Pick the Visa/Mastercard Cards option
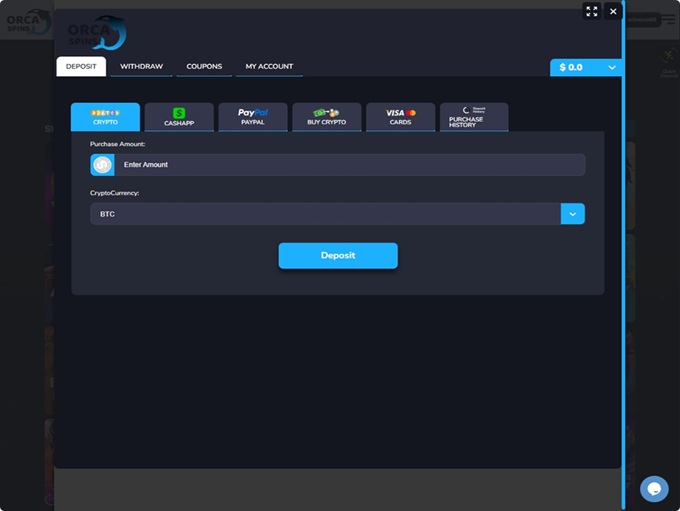680x511 pixels. pos(400,117)
